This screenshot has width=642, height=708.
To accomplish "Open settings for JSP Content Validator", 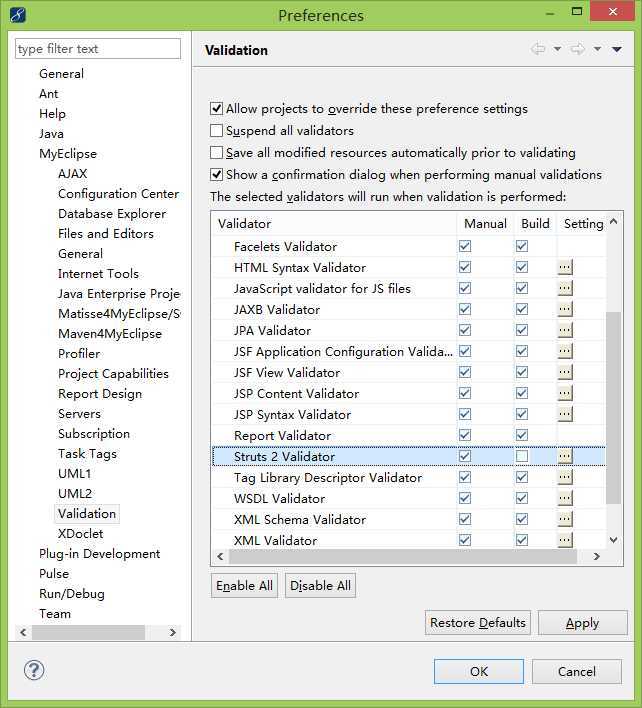I will click(x=565, y=393).
